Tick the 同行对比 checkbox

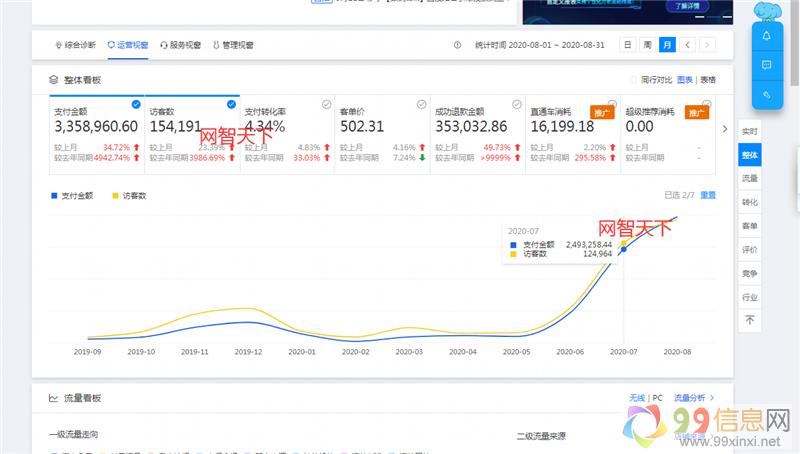(632, 79)
